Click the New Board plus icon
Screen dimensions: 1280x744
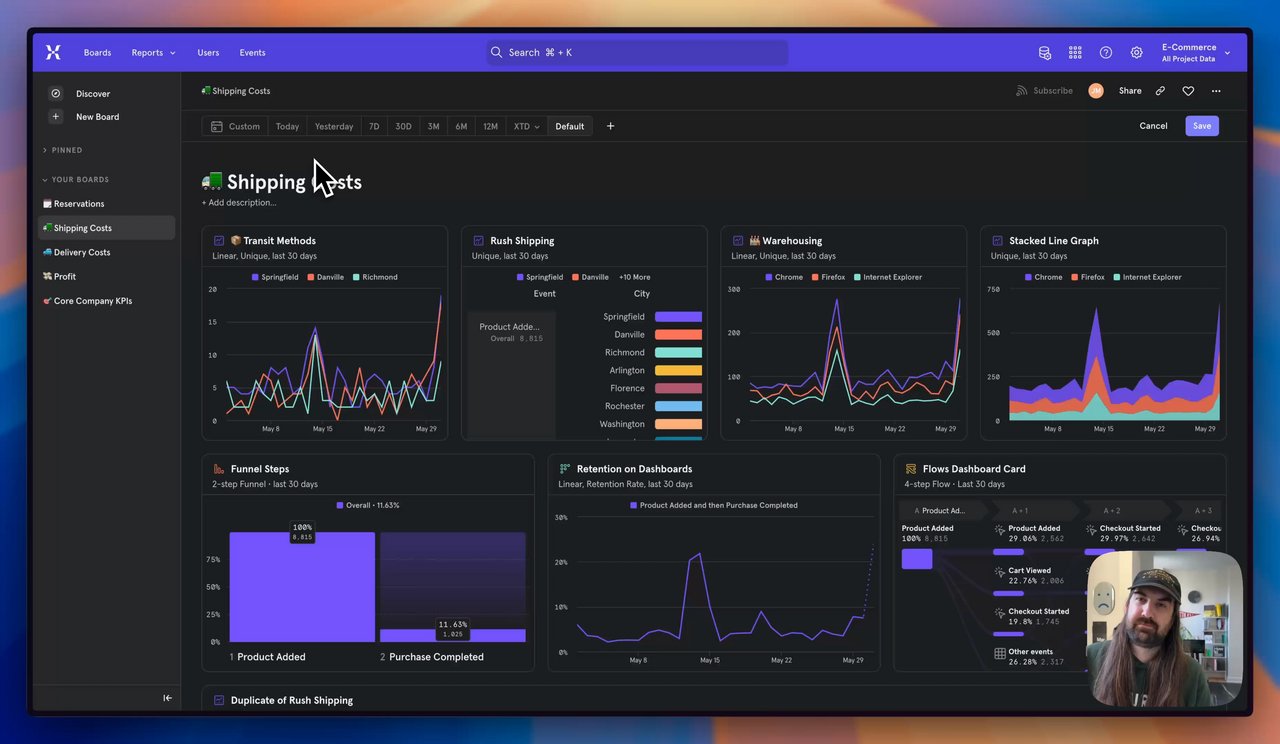(56, 116)
